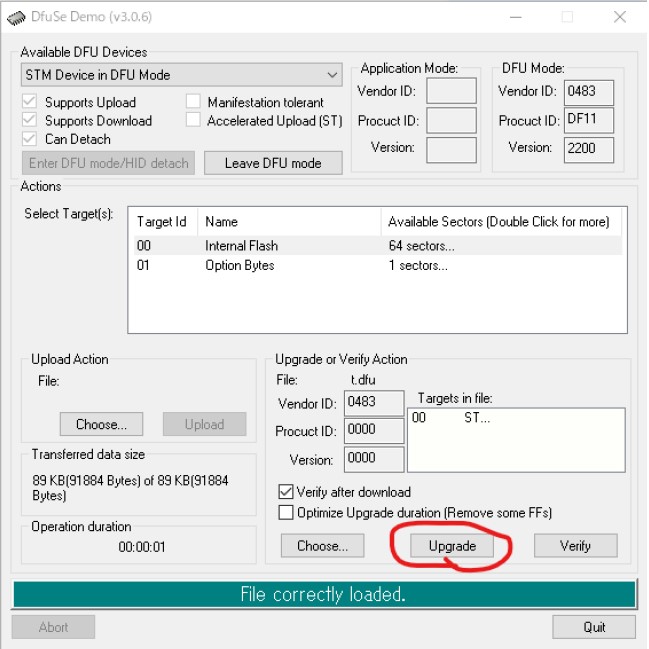
Task: Click the Enter DFU mode/HID detach button
Action: (x=108, y=163)
